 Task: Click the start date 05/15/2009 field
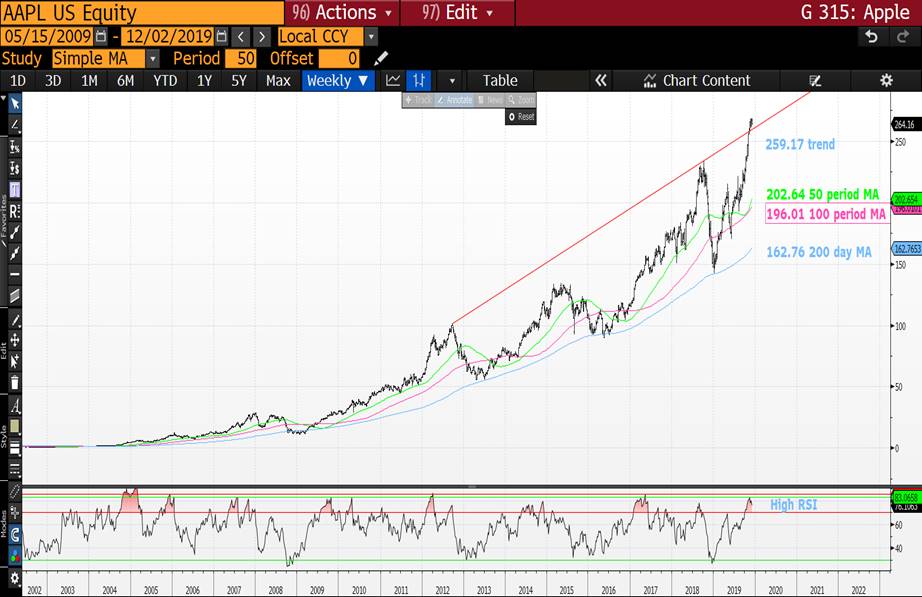click(x=47, y=37)
